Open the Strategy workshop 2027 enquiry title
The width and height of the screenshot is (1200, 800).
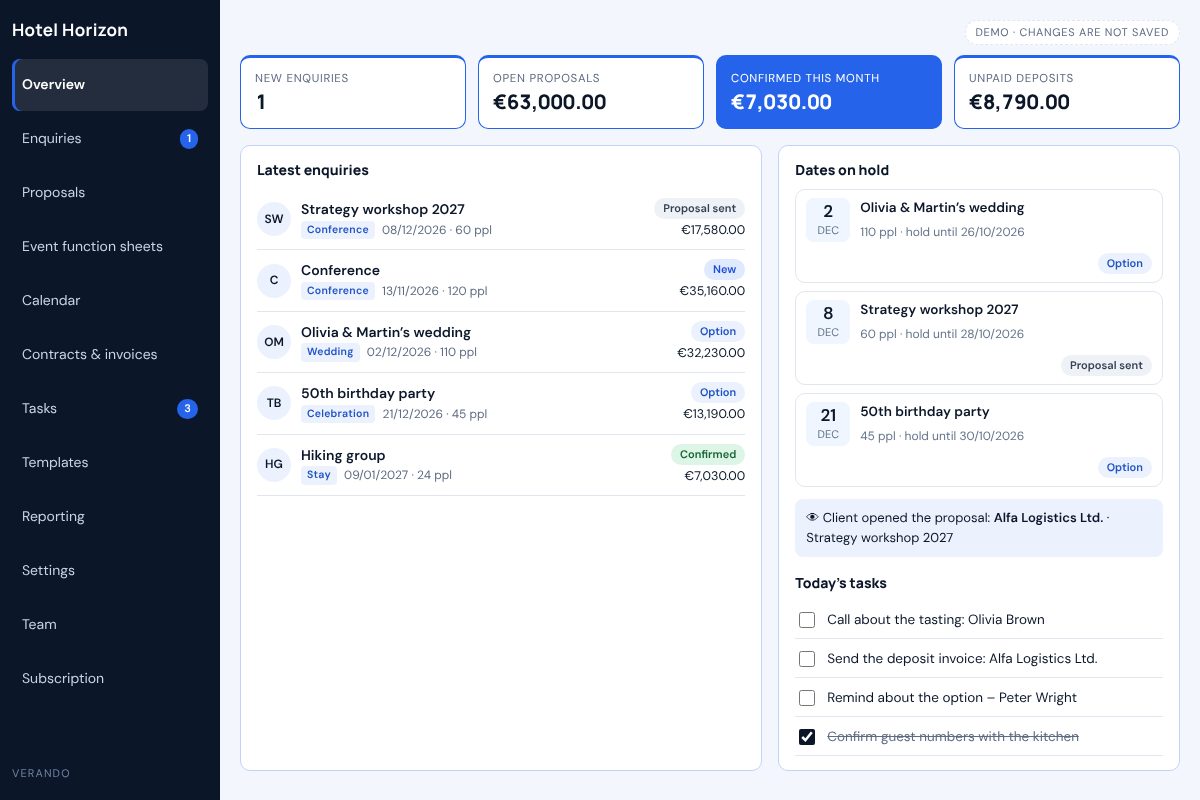pyautogui.click(x=383, y=209)
